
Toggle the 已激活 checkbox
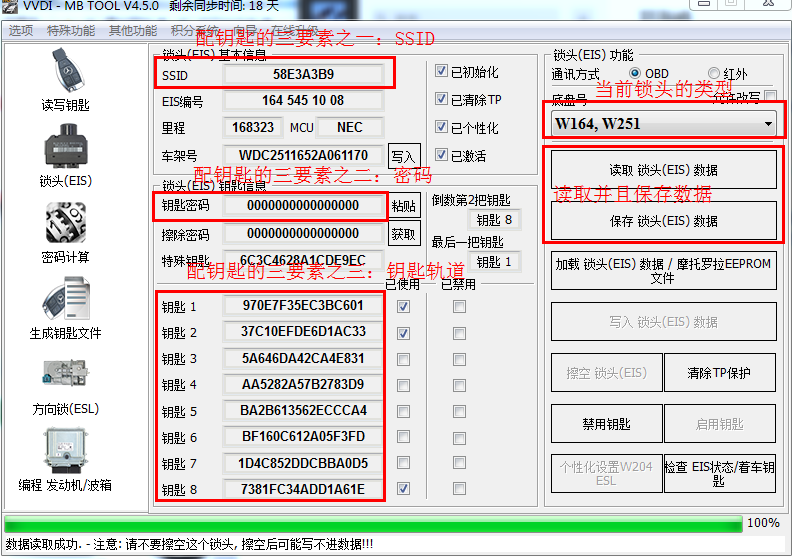[x=441, y=155]
